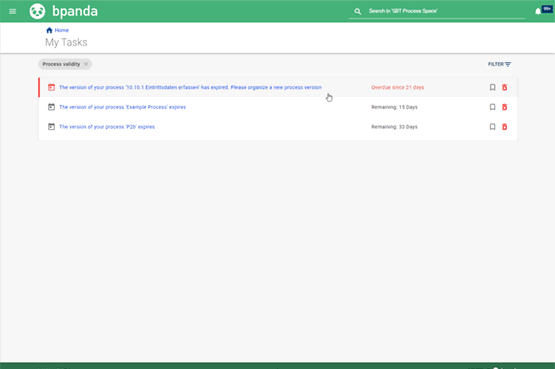Bookmark the P2b task

pyautogui.click(x=492, y=127)
